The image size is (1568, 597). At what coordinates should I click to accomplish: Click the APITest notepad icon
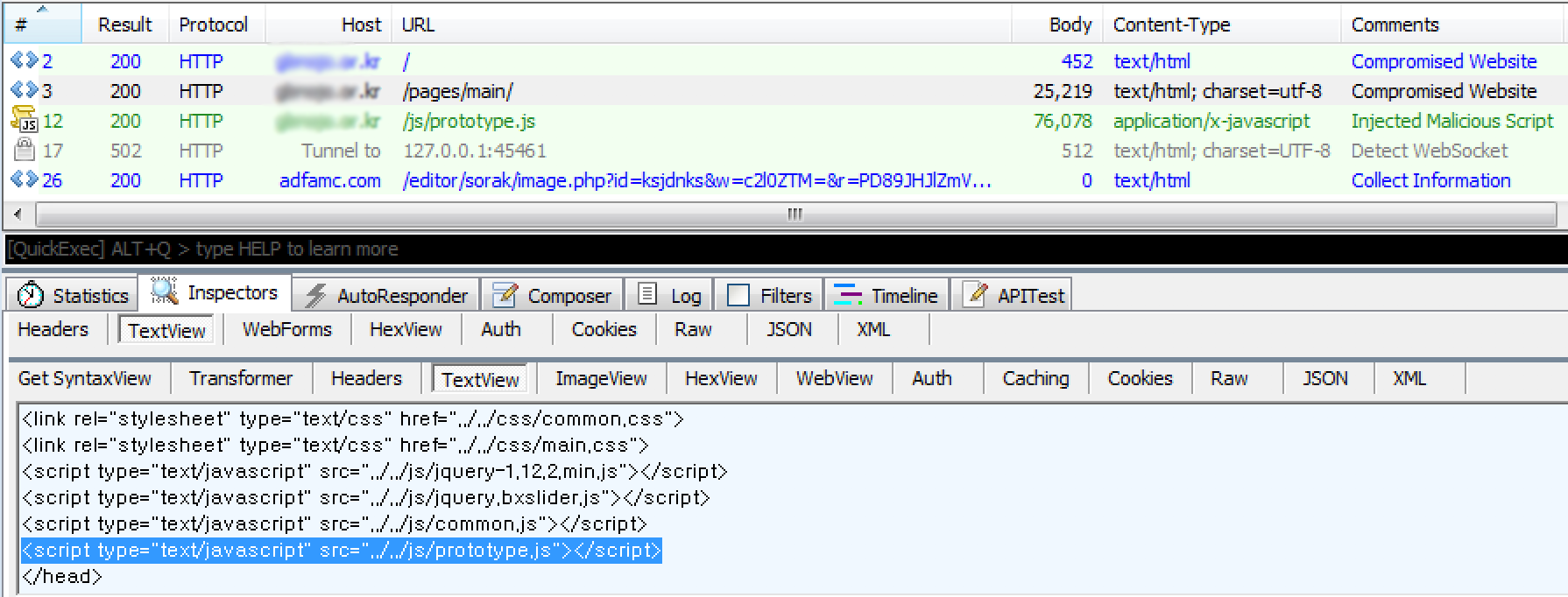point(975,294)
